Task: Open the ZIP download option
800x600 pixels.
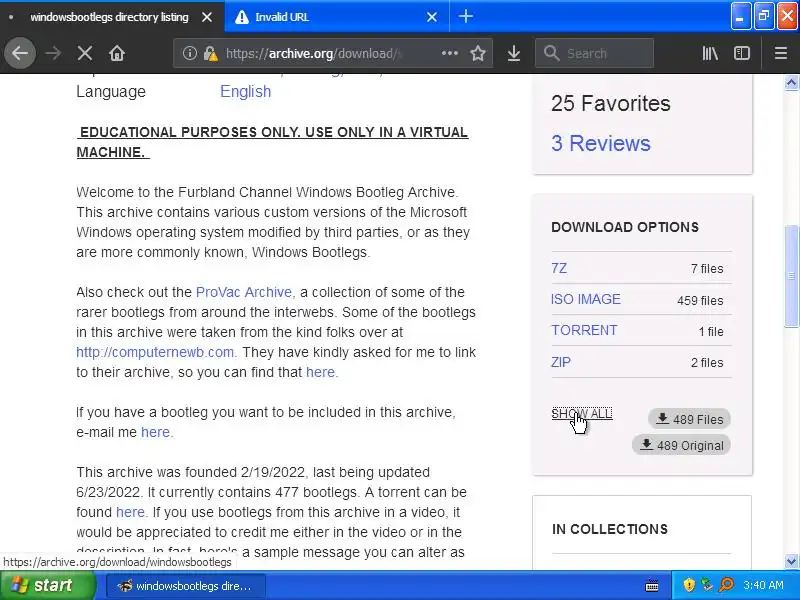Action: click(x=561, y=362)
